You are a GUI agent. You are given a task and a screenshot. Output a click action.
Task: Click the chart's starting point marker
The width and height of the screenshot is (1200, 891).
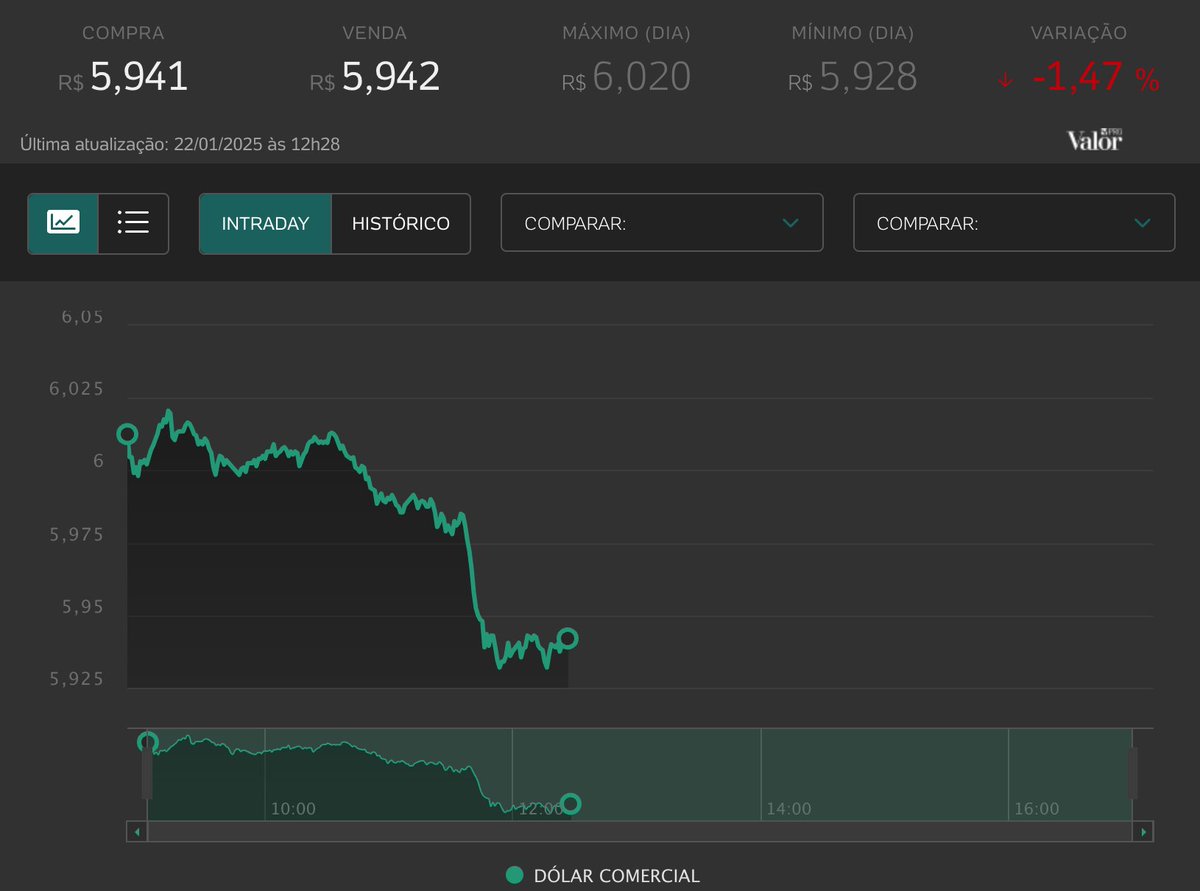click(x=127, y=434)
